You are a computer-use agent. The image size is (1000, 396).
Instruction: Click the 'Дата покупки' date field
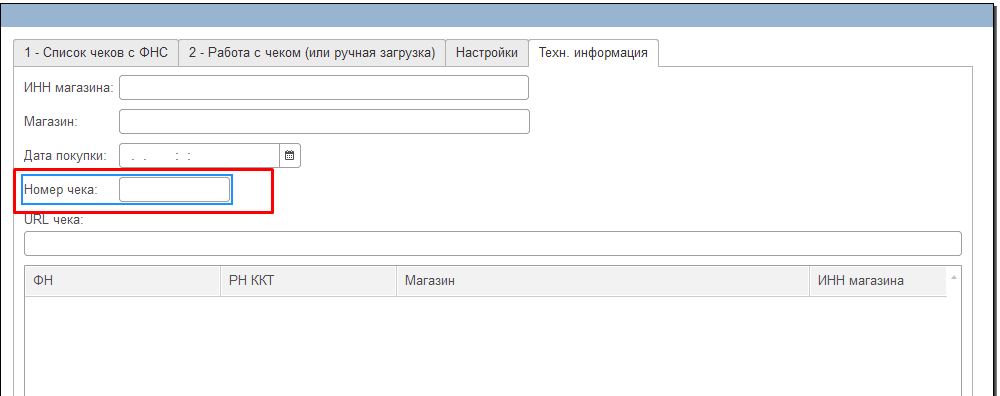[200, 156]
